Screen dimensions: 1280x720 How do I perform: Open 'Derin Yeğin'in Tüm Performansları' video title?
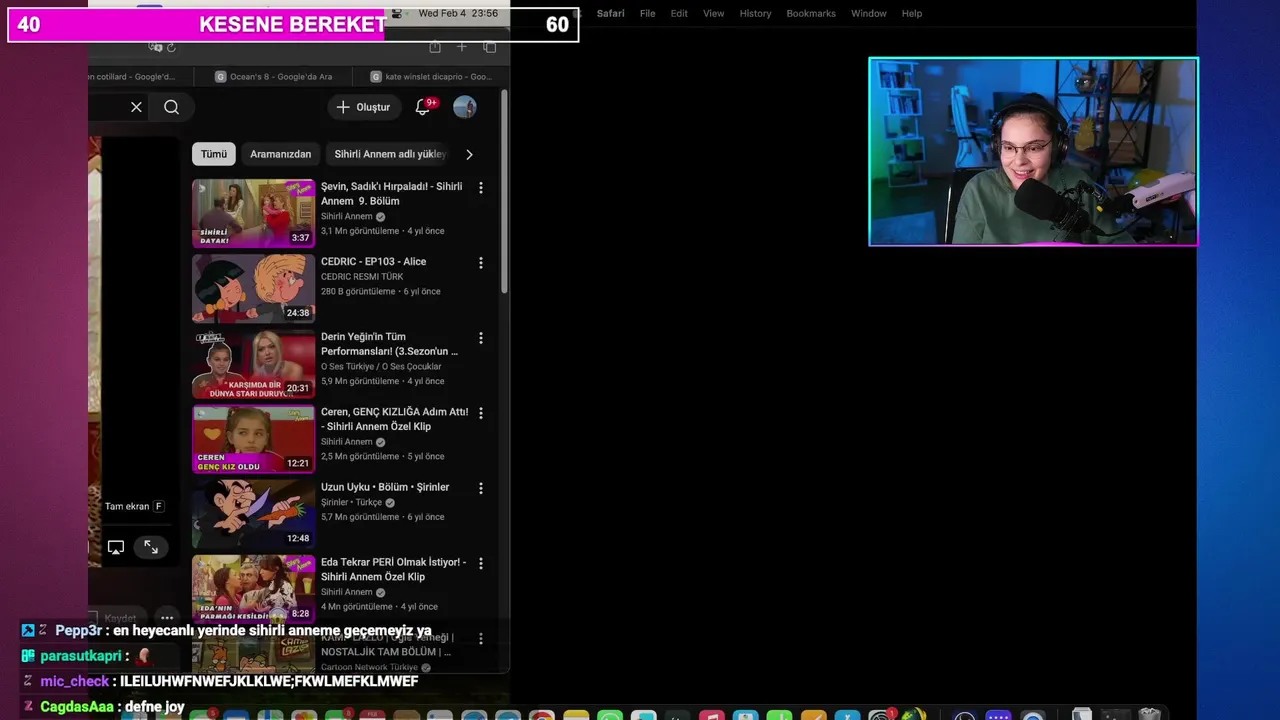389,344
